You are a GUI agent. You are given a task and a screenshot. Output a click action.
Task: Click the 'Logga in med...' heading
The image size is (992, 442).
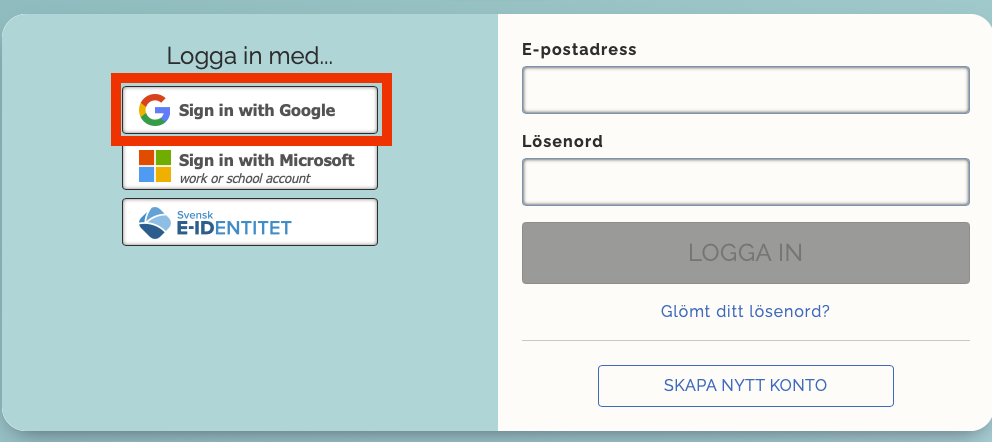(250, 56)
